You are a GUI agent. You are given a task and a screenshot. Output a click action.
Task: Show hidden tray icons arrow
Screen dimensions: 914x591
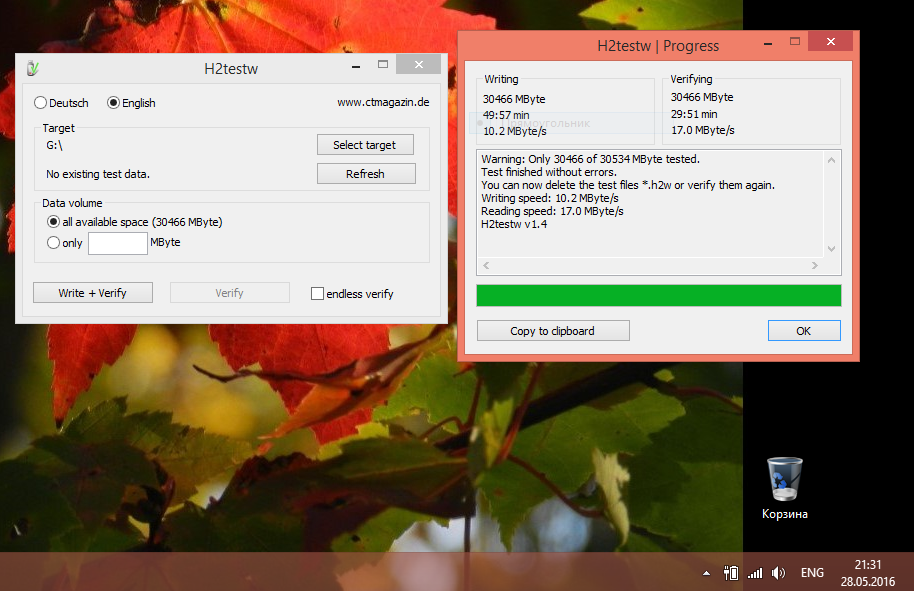point(706,574)
